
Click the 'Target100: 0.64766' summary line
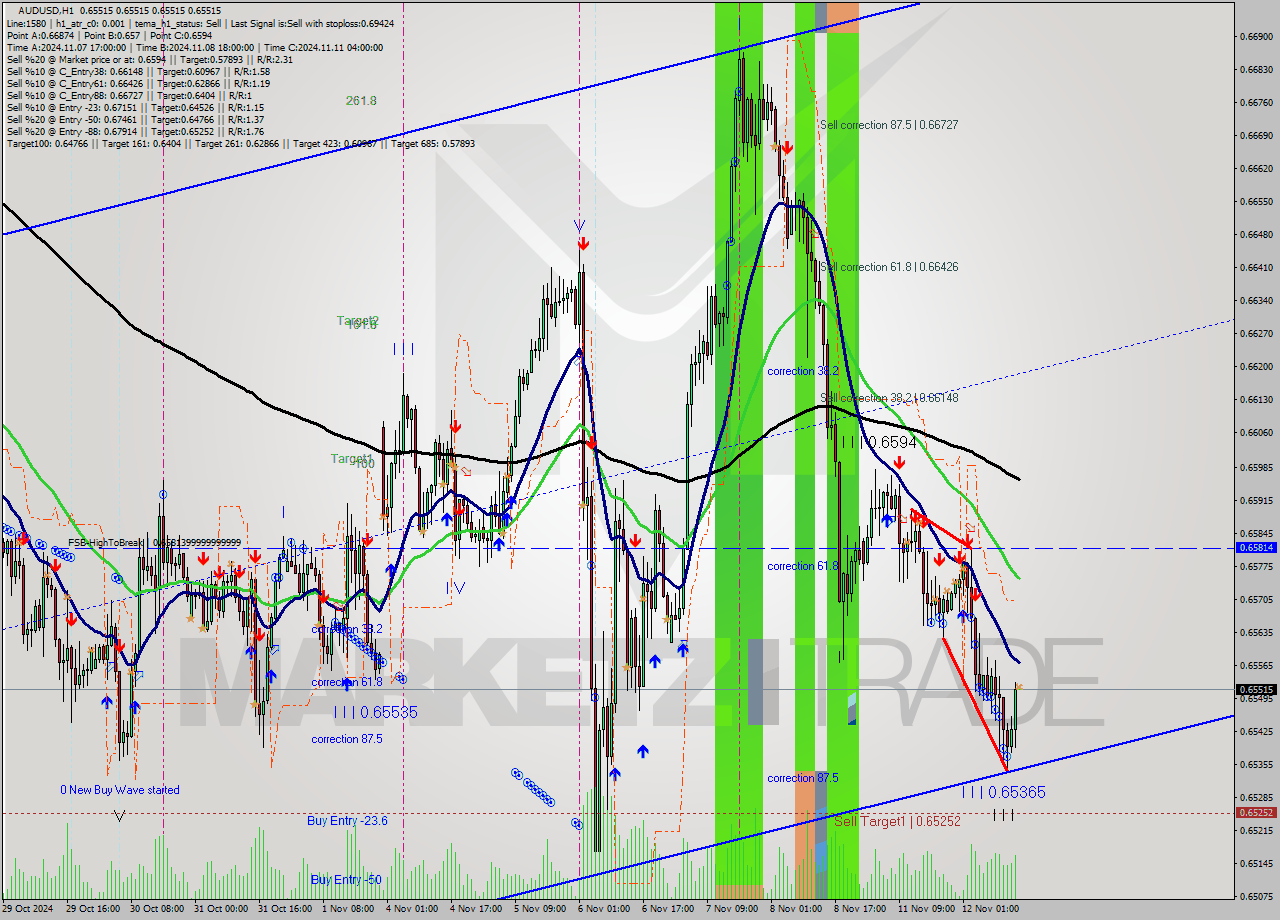(x=240, y=143)
